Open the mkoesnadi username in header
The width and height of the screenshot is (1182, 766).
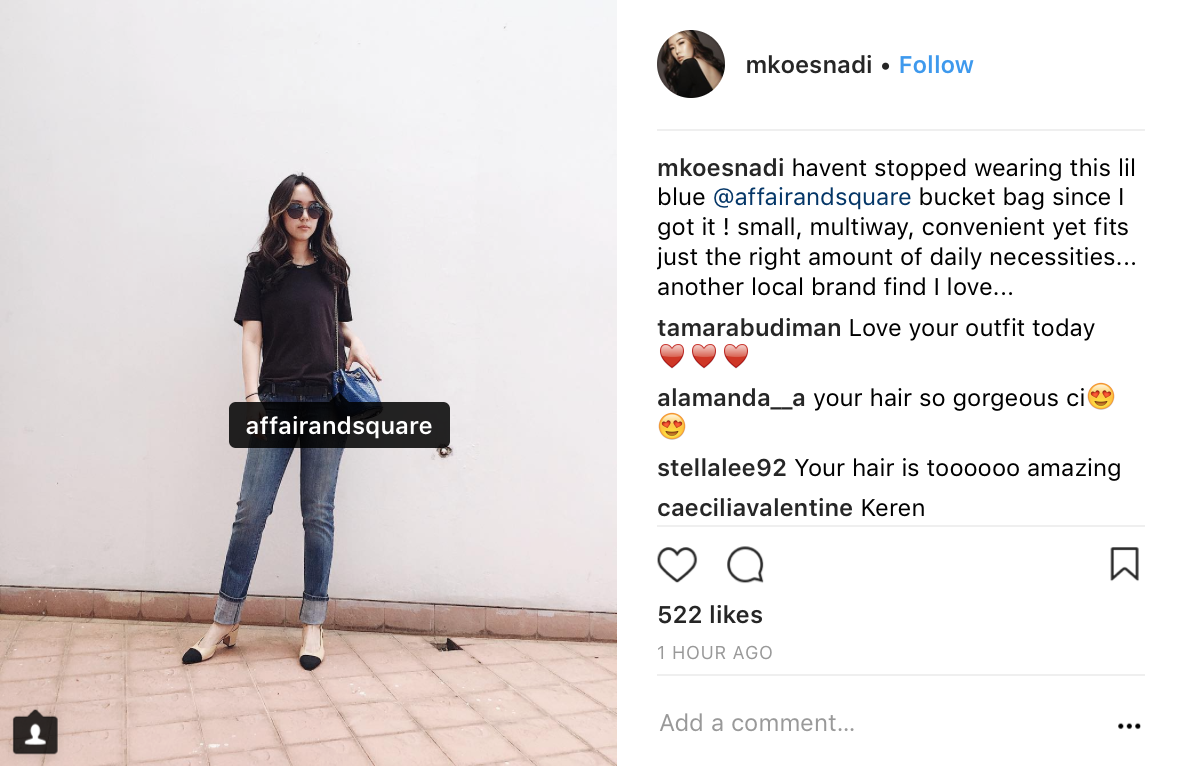point(808,65)
